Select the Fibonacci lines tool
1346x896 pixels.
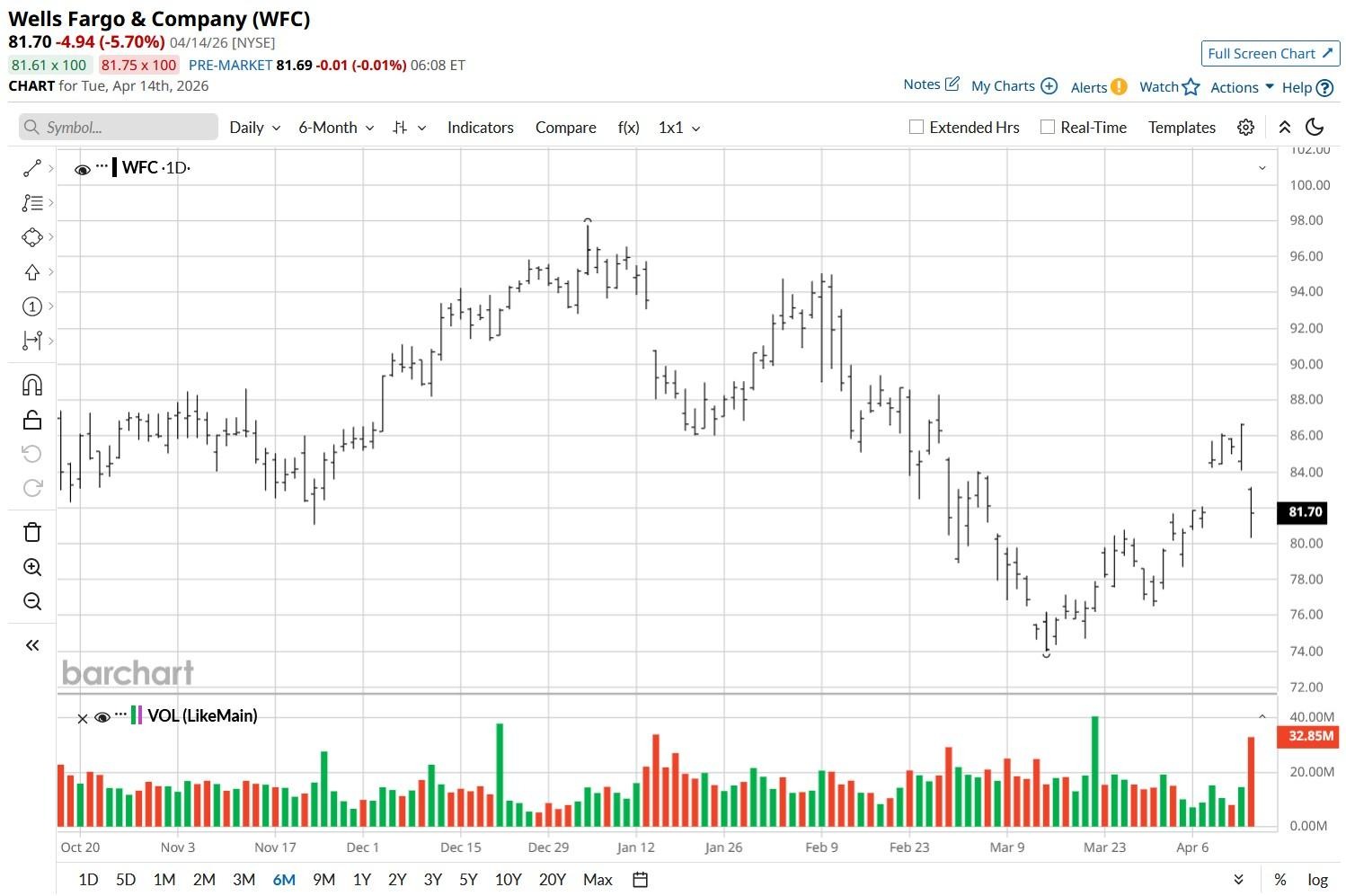point(32,203)
